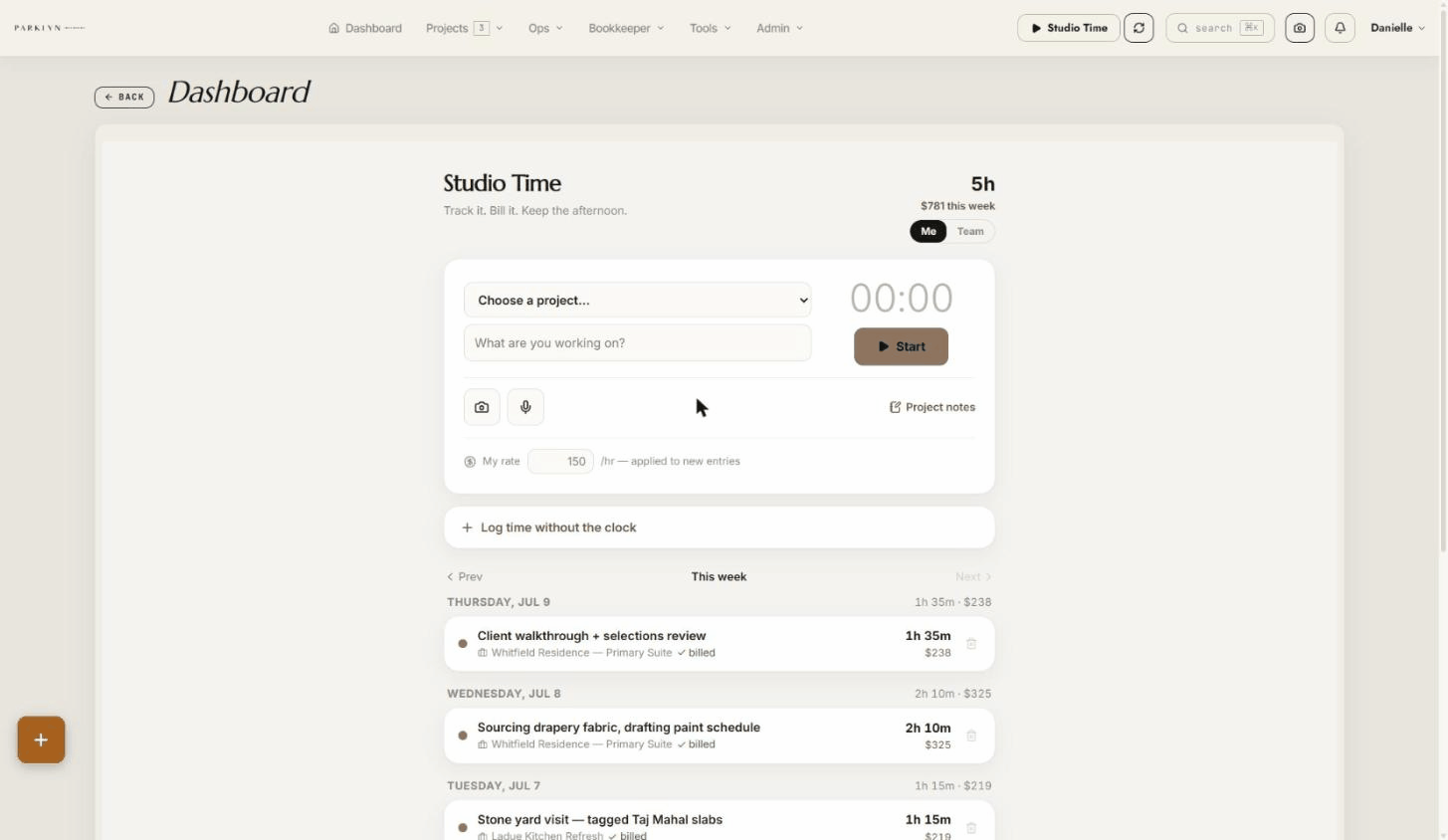This screenshot has height=840, width=1448.
Task: Open notifications bell
Action: [1340, 28]
